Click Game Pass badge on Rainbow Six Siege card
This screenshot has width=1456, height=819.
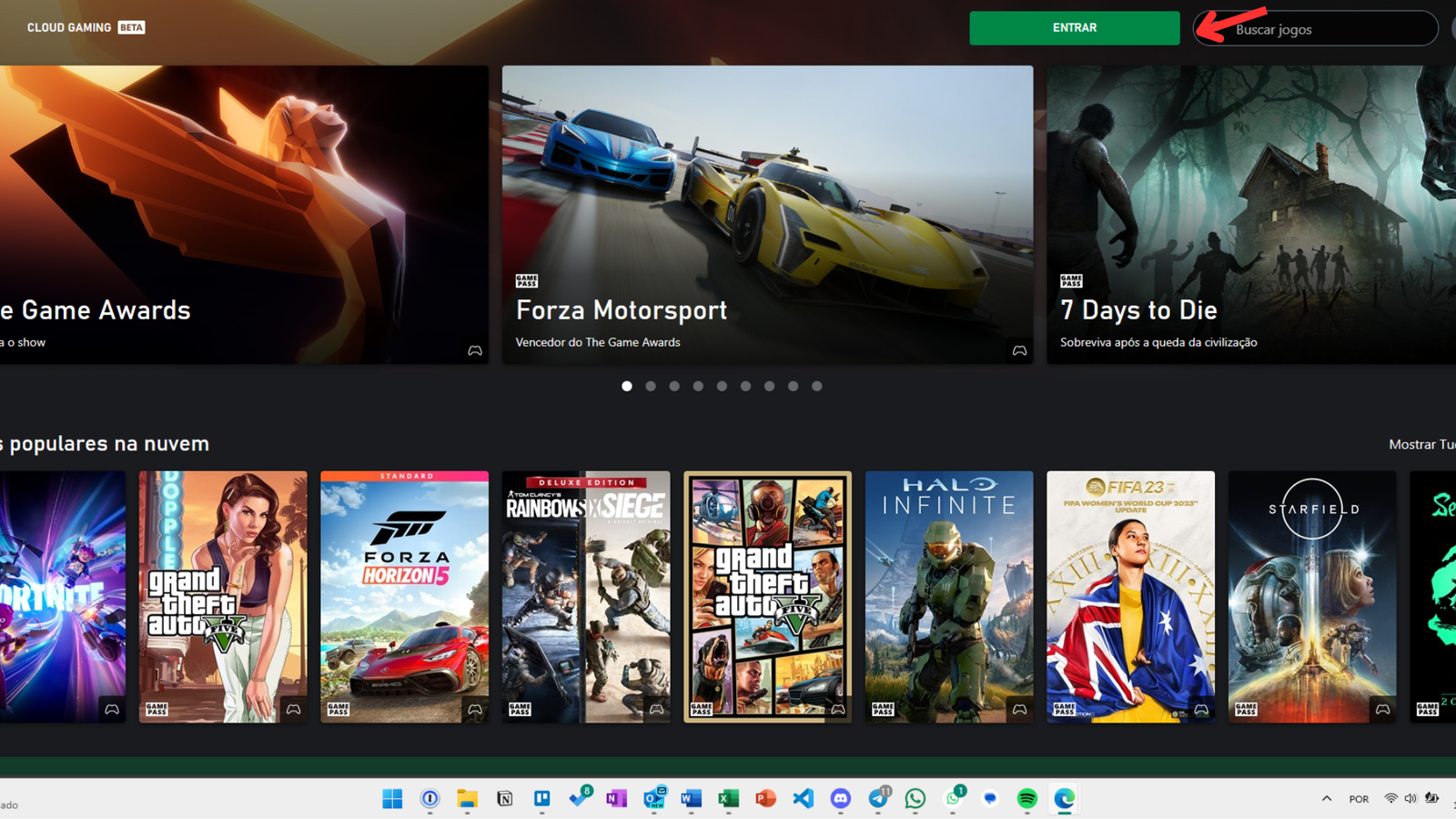click(520, 709)
